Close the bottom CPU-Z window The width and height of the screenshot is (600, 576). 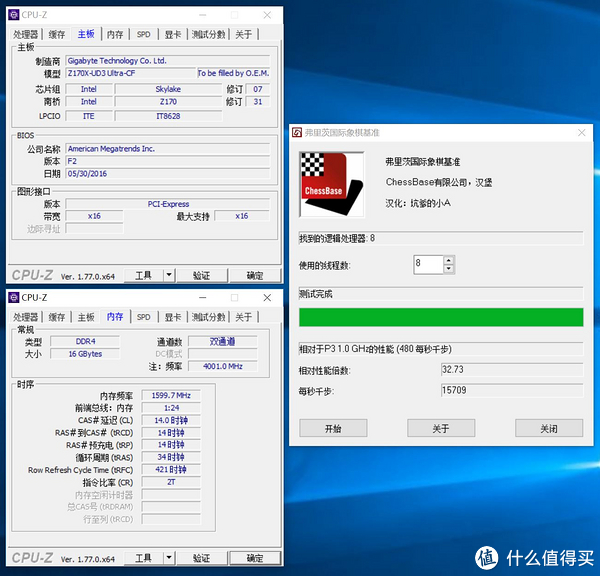pyautogui.click(x=267, y=297)
